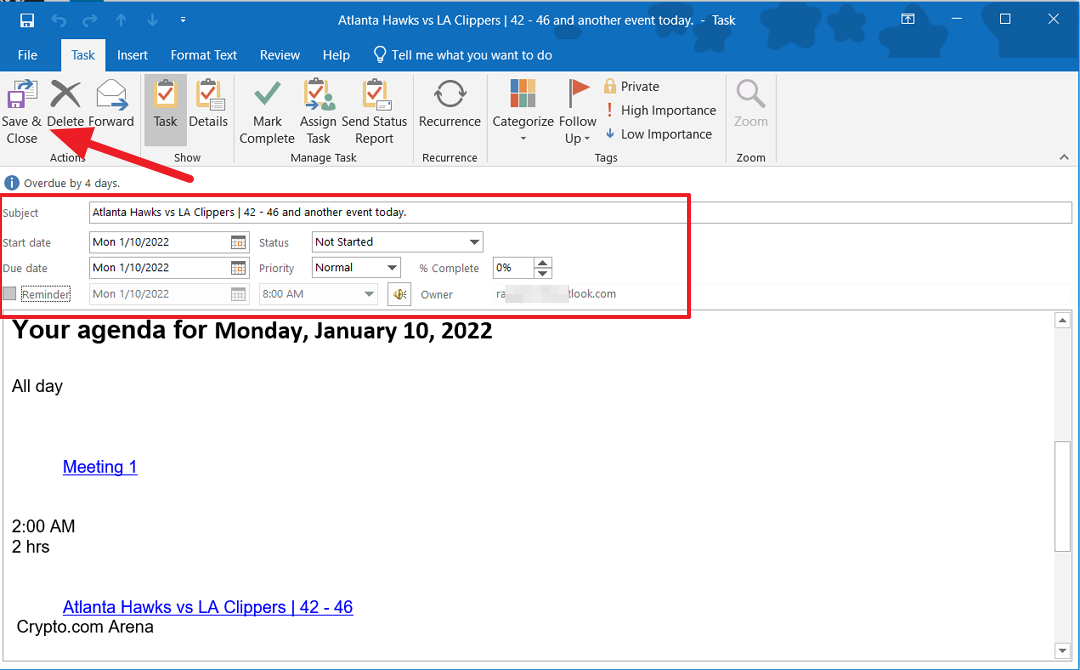
Task: Set Low Importance
Action: pos(658,134)
